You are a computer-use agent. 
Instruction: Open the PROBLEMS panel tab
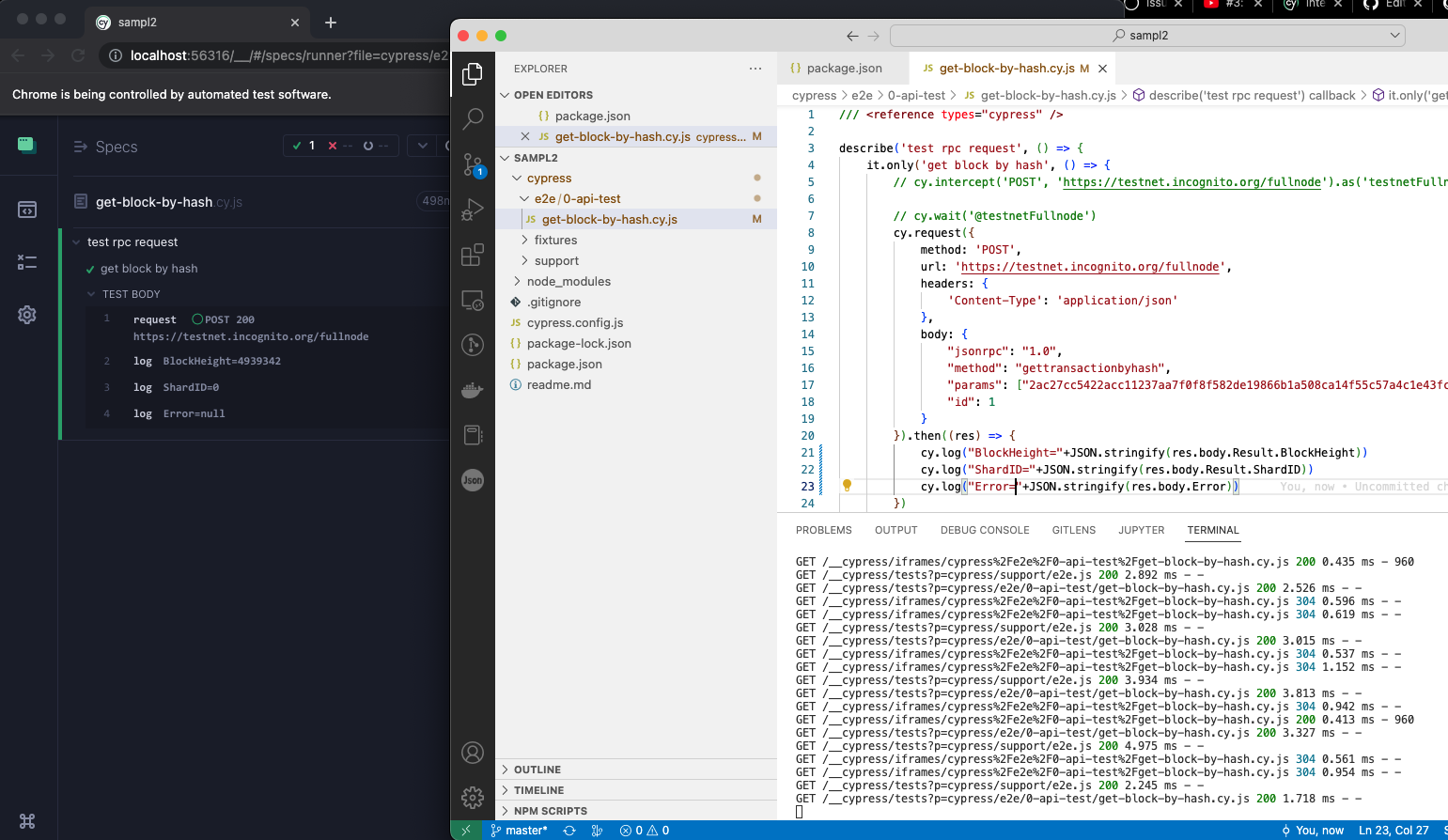click(823, 530)
